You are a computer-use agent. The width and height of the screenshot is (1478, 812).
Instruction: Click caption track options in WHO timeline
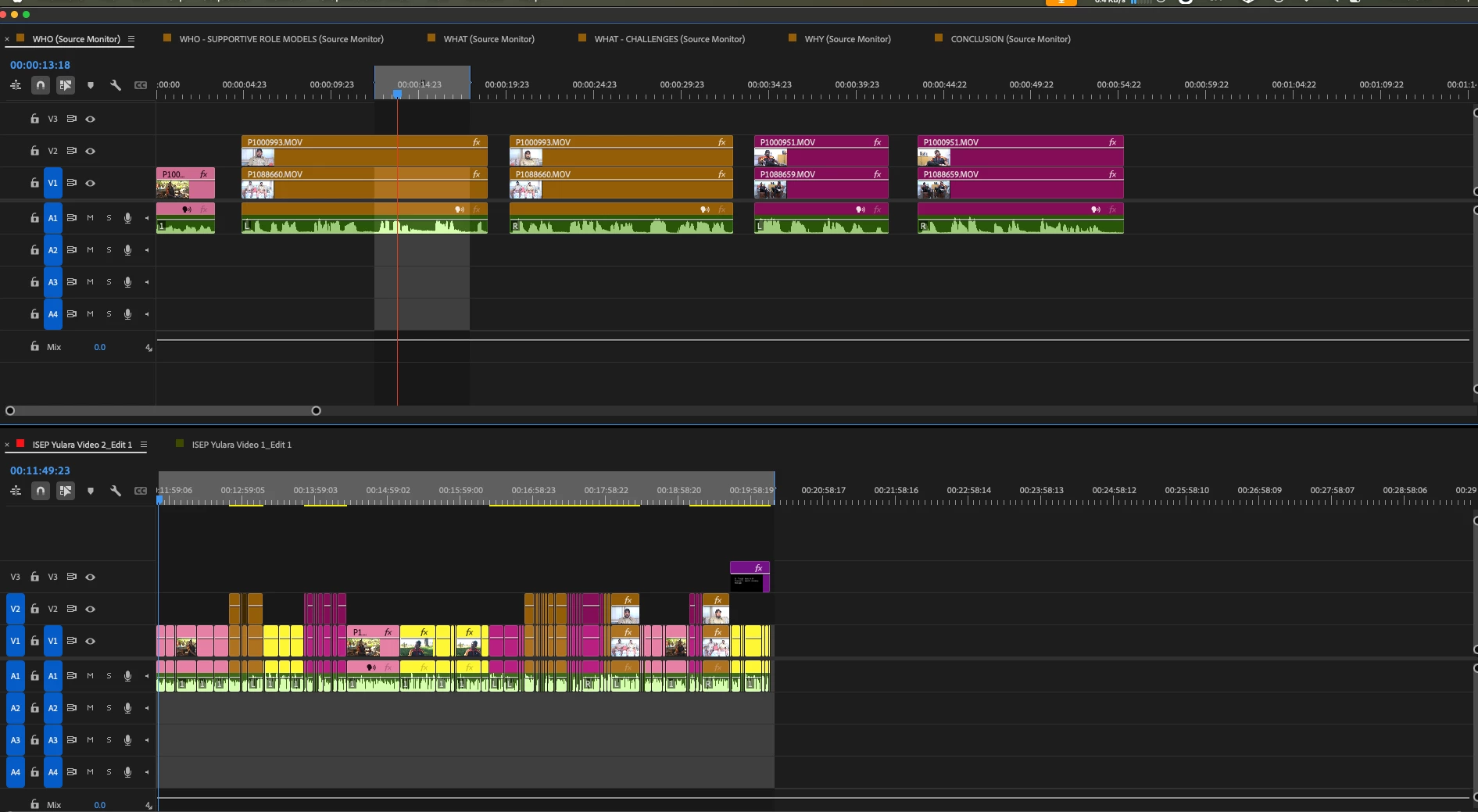[141, 85]
